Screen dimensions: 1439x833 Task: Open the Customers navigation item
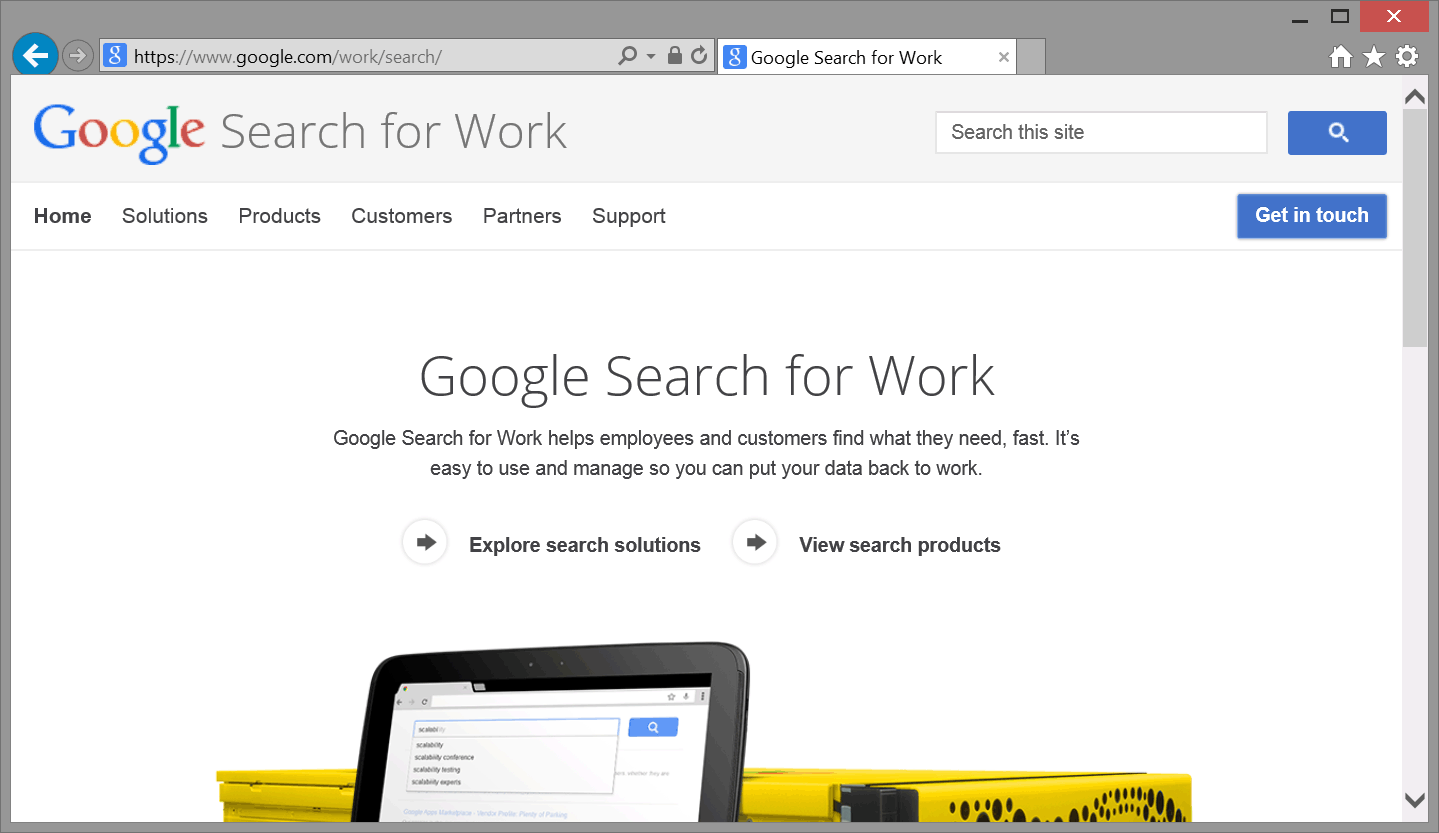point(402,216)
